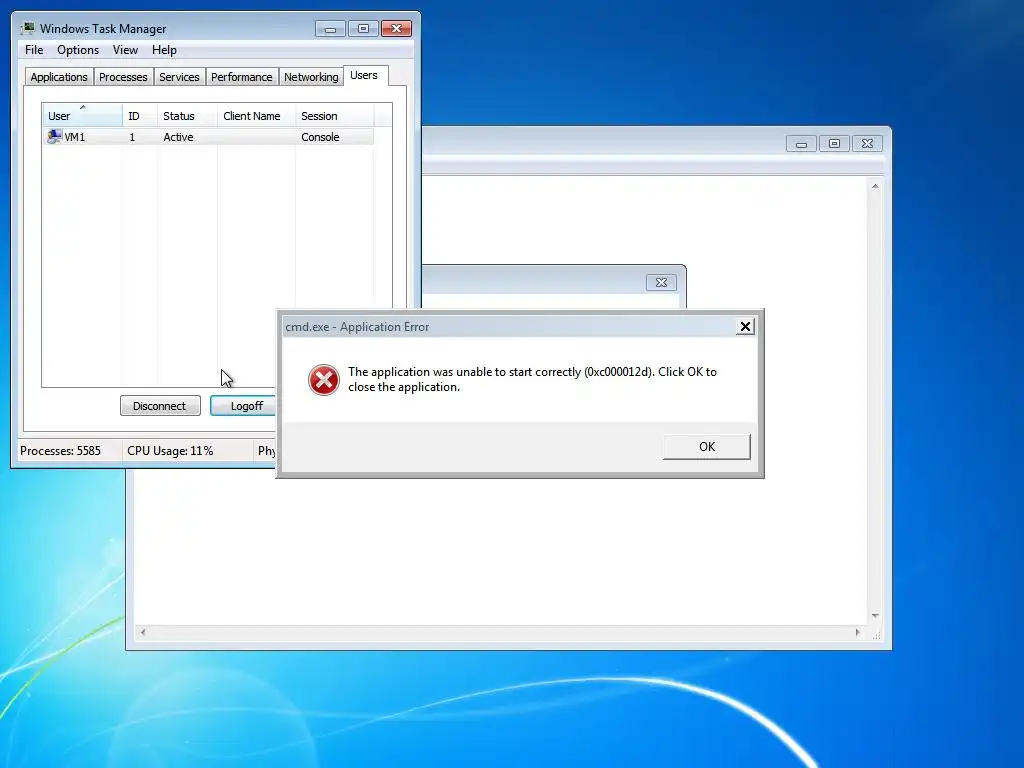Click the ID value 1 in VM1 row
This screenshot has height=768, width=1024.
click(132, 137)
